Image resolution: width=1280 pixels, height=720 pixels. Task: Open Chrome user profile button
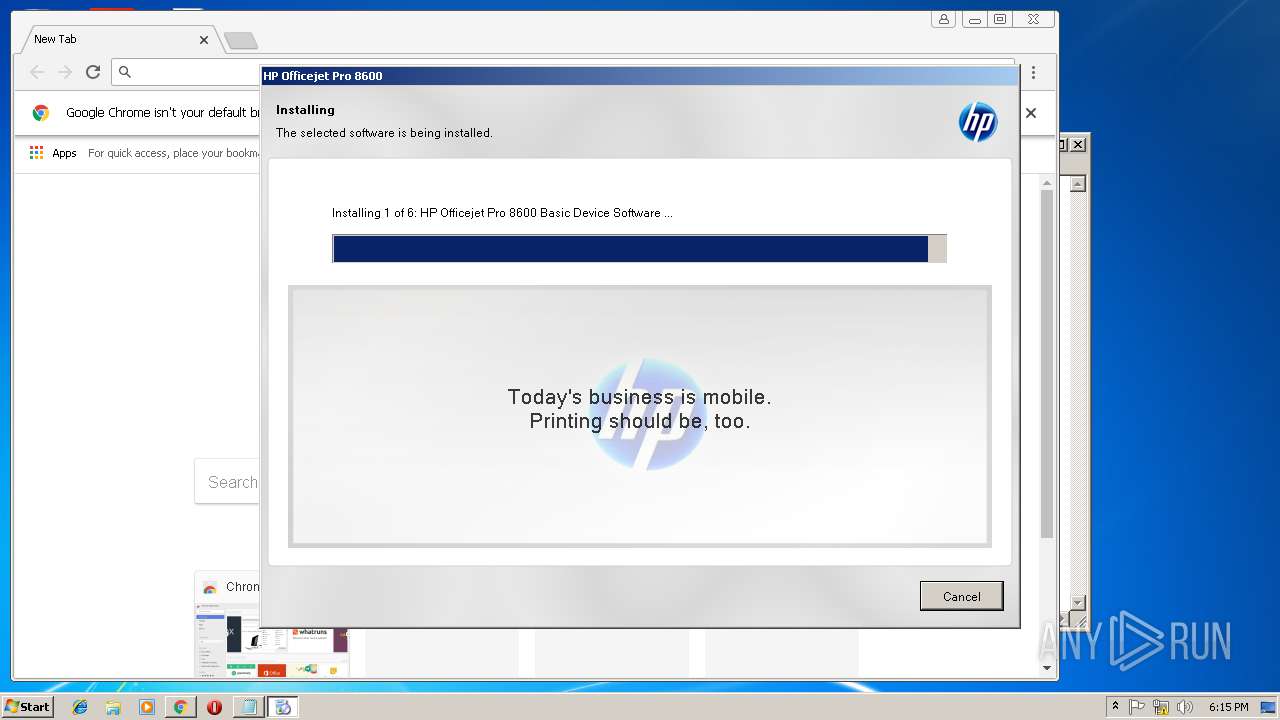click(943, 19)
